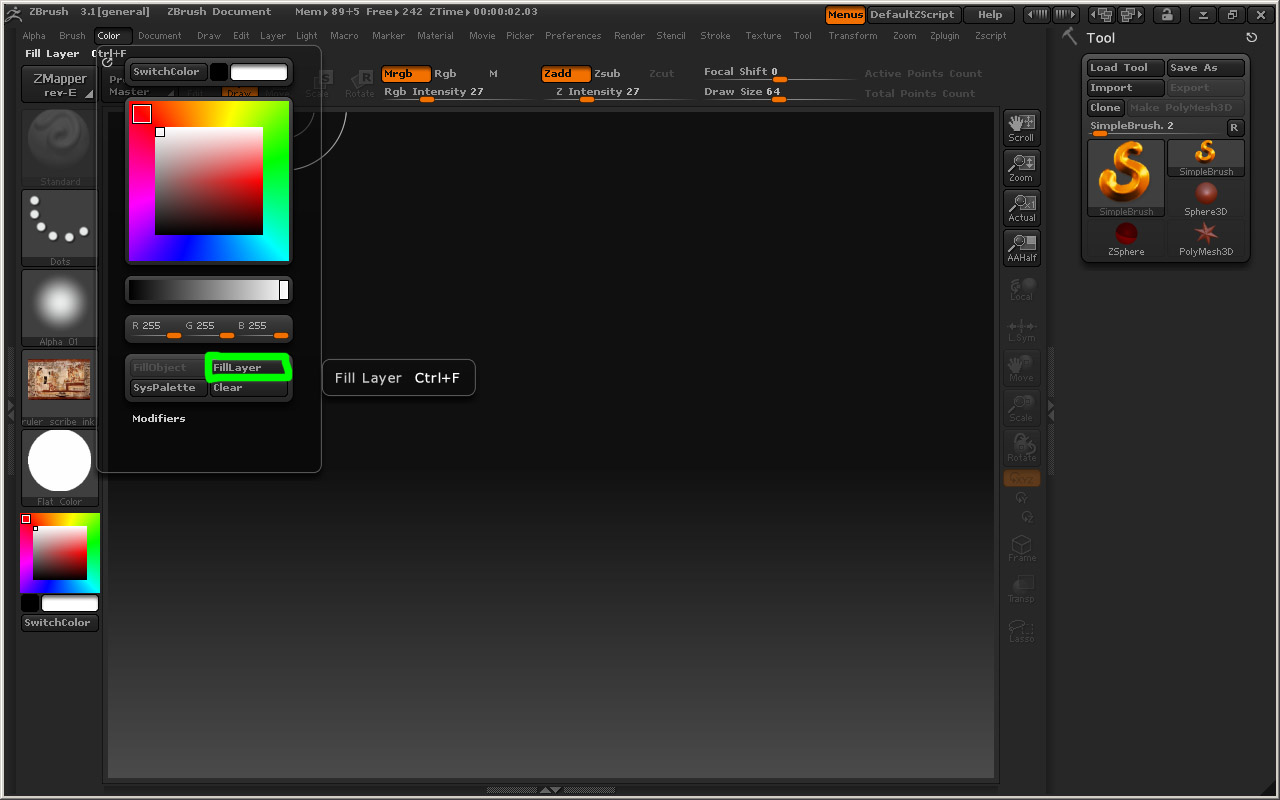Image resolution: width=1280 pixels, height=800 pixels.
Task: Select the large SimpleBrush tool icon
Action: [1126, 178]
